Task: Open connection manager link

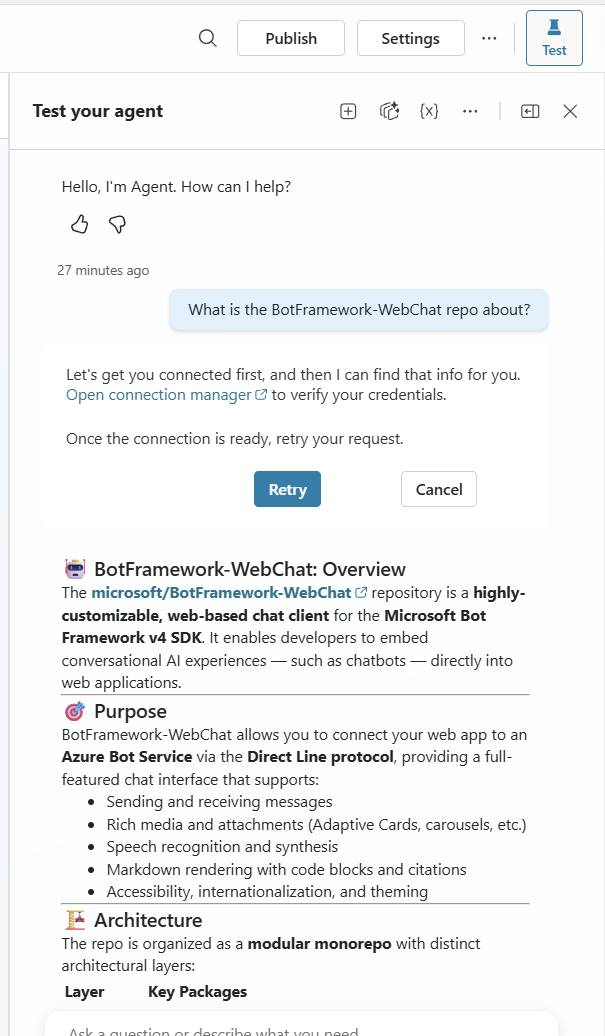Action: [158, 395]
